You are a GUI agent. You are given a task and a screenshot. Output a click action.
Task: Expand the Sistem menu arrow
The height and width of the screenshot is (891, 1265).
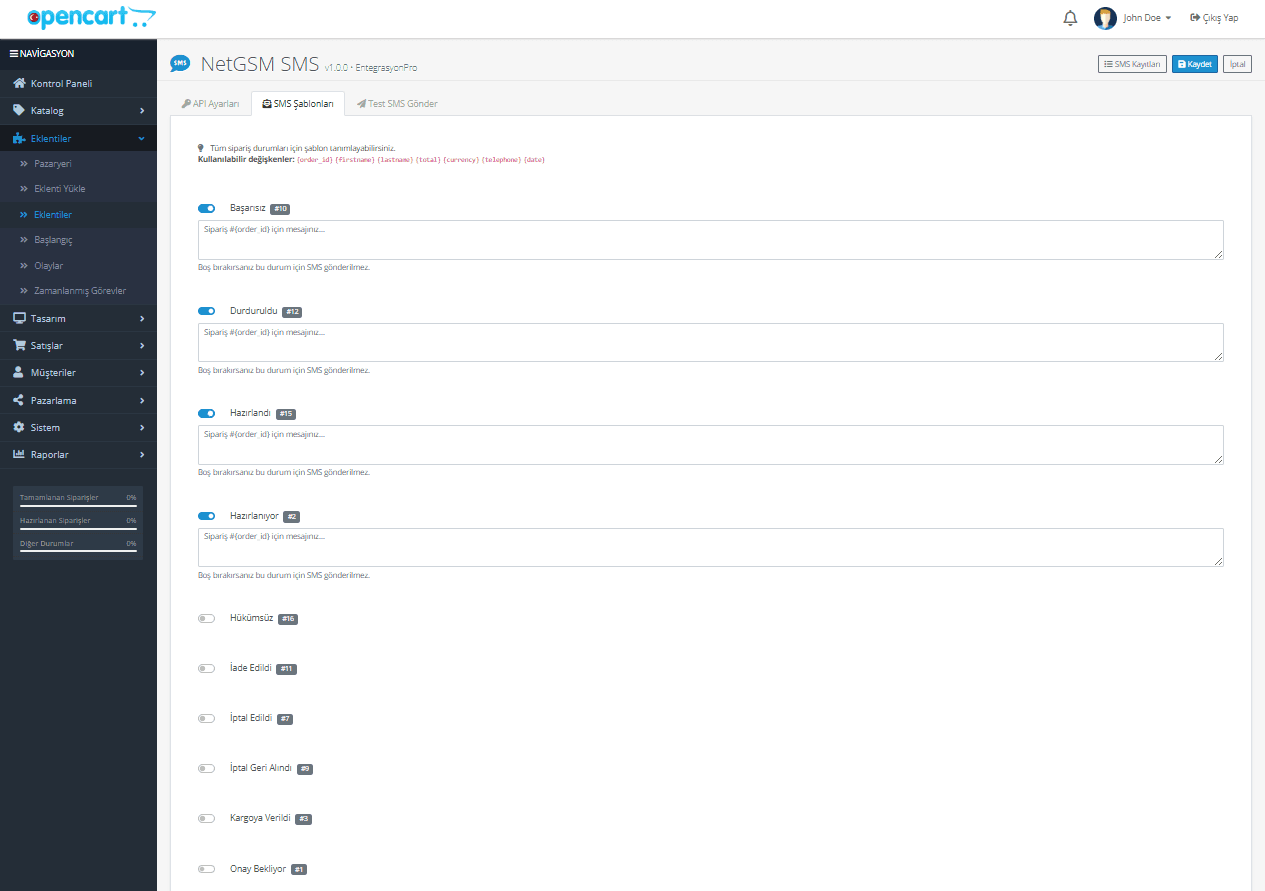[142, 427]
